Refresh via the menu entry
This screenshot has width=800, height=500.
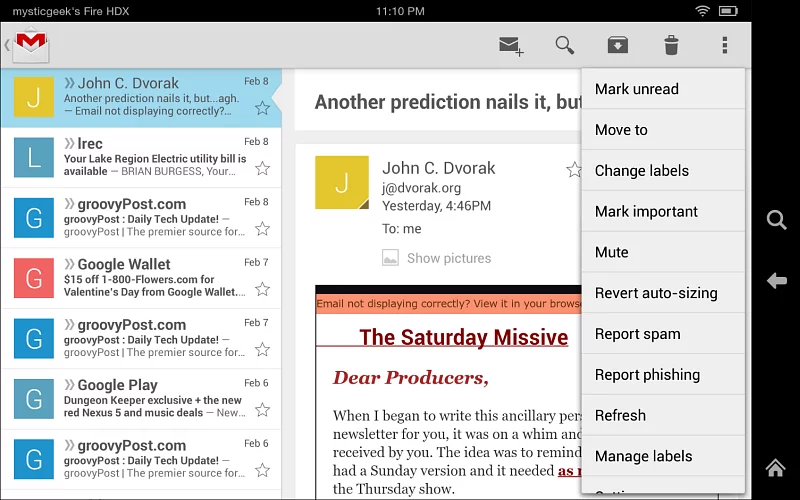pyautogui.click(x=663, y=415)
